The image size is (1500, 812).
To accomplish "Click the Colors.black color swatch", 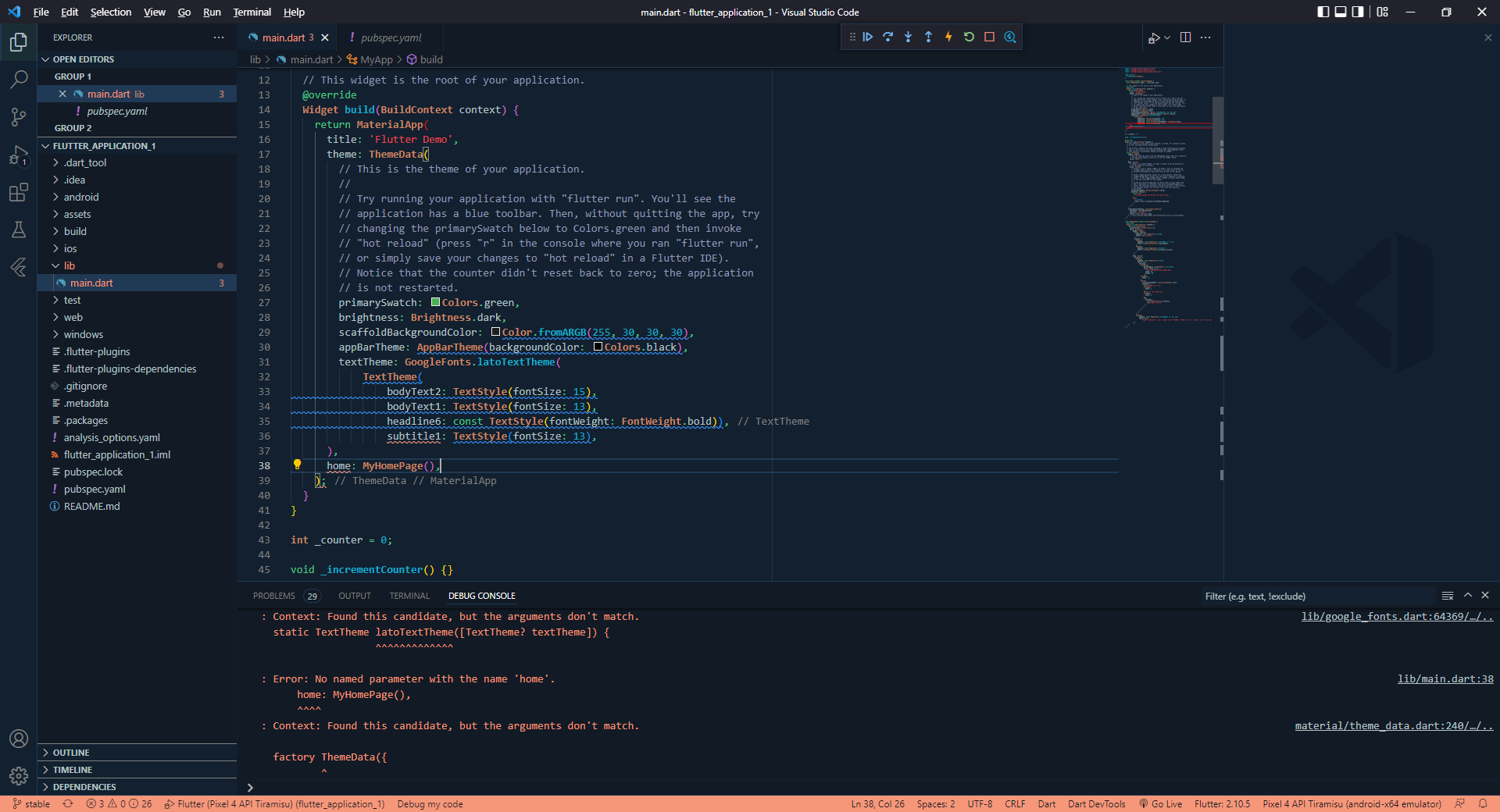I will (x=598, y=347).
